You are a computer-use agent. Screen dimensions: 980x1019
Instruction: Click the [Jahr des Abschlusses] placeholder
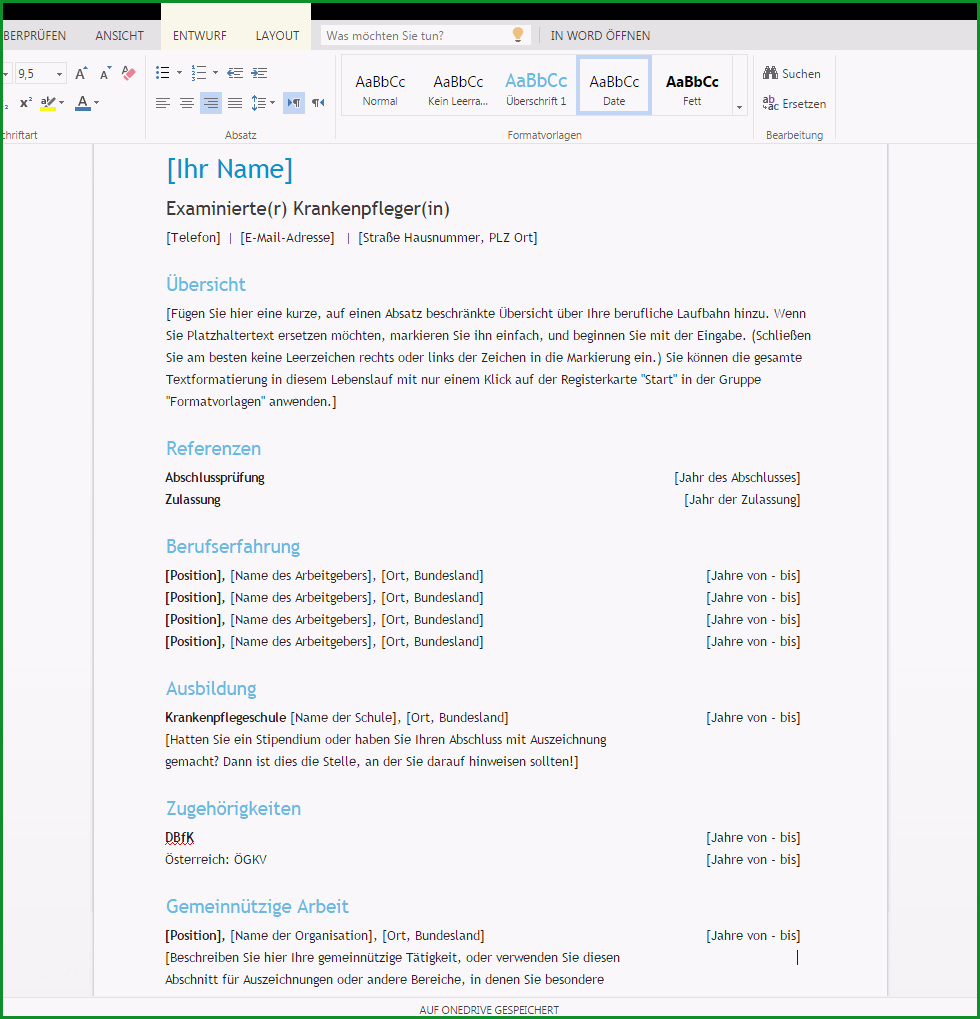click(737, 478)
